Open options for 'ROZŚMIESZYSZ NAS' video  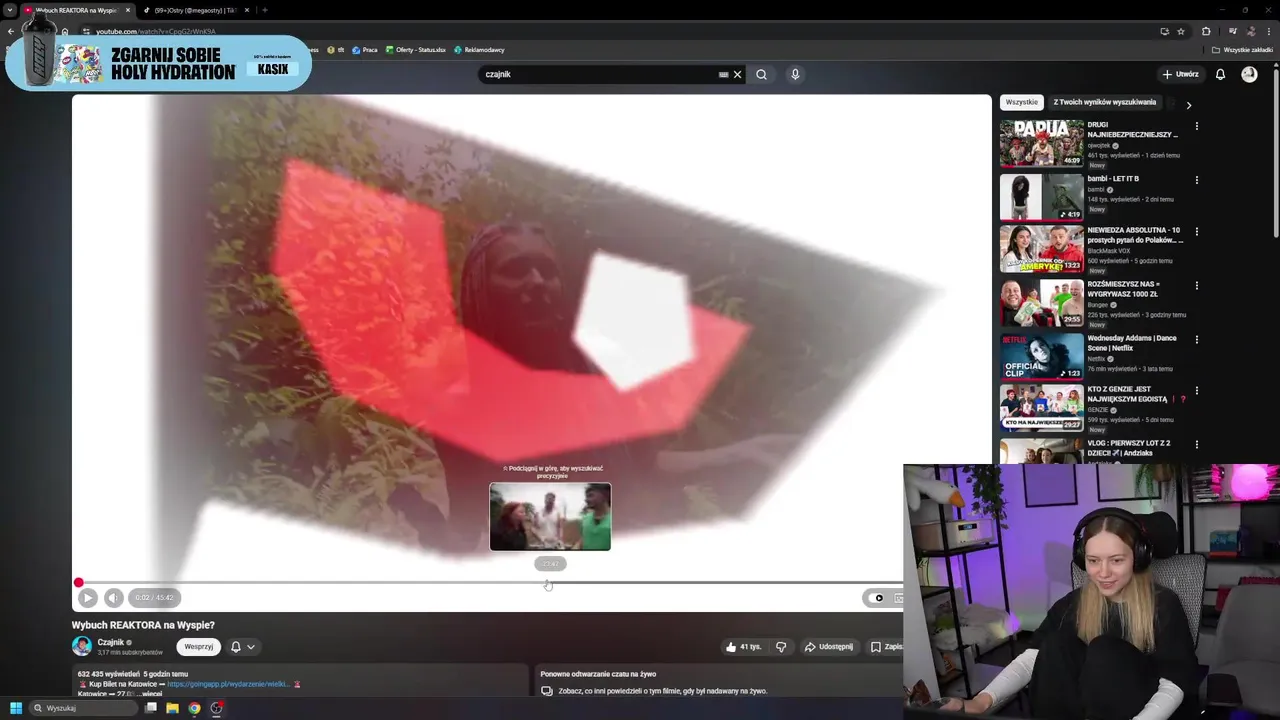(1196, 285)
